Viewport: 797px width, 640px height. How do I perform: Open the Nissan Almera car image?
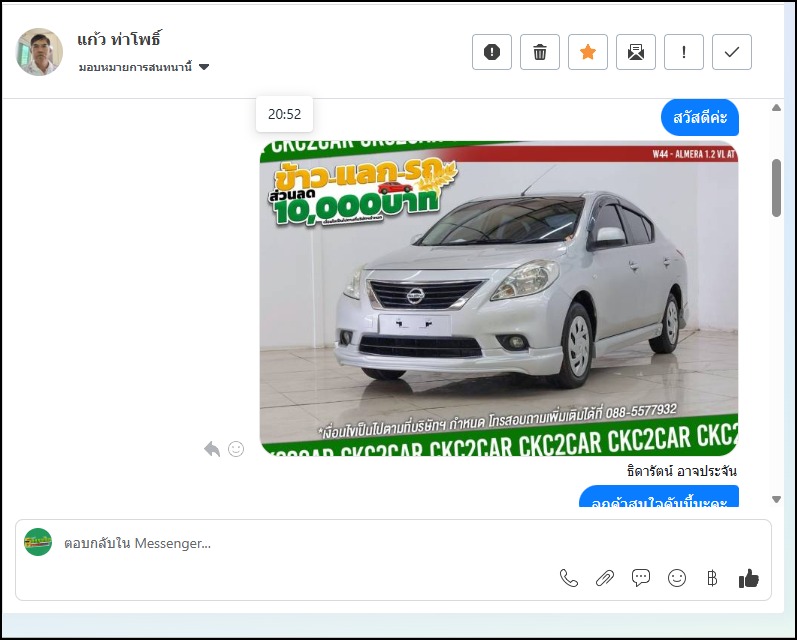499,298
